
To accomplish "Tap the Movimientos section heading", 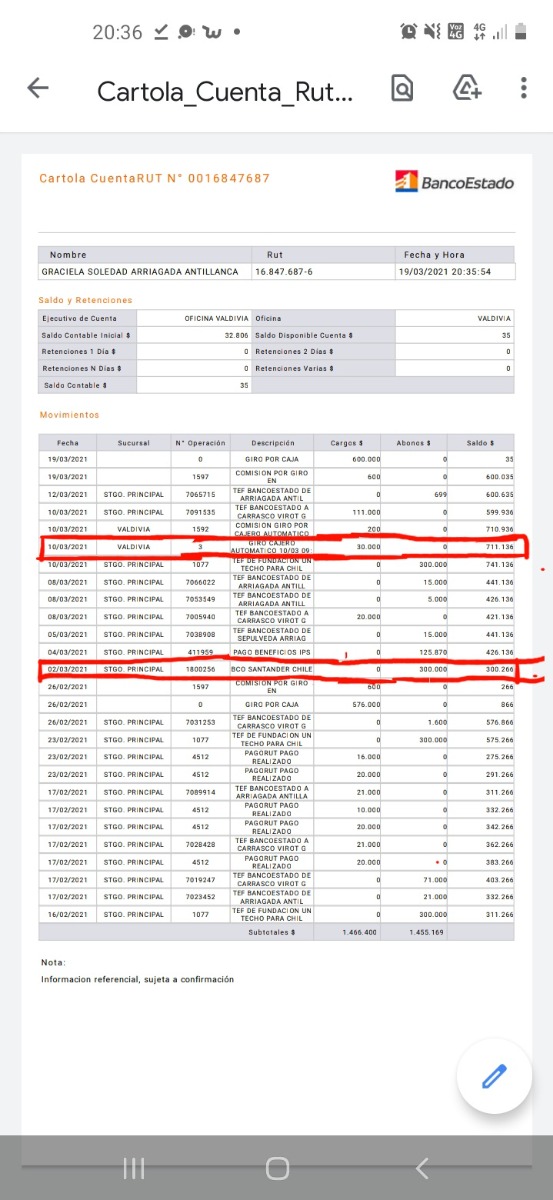I will (69, 414).
